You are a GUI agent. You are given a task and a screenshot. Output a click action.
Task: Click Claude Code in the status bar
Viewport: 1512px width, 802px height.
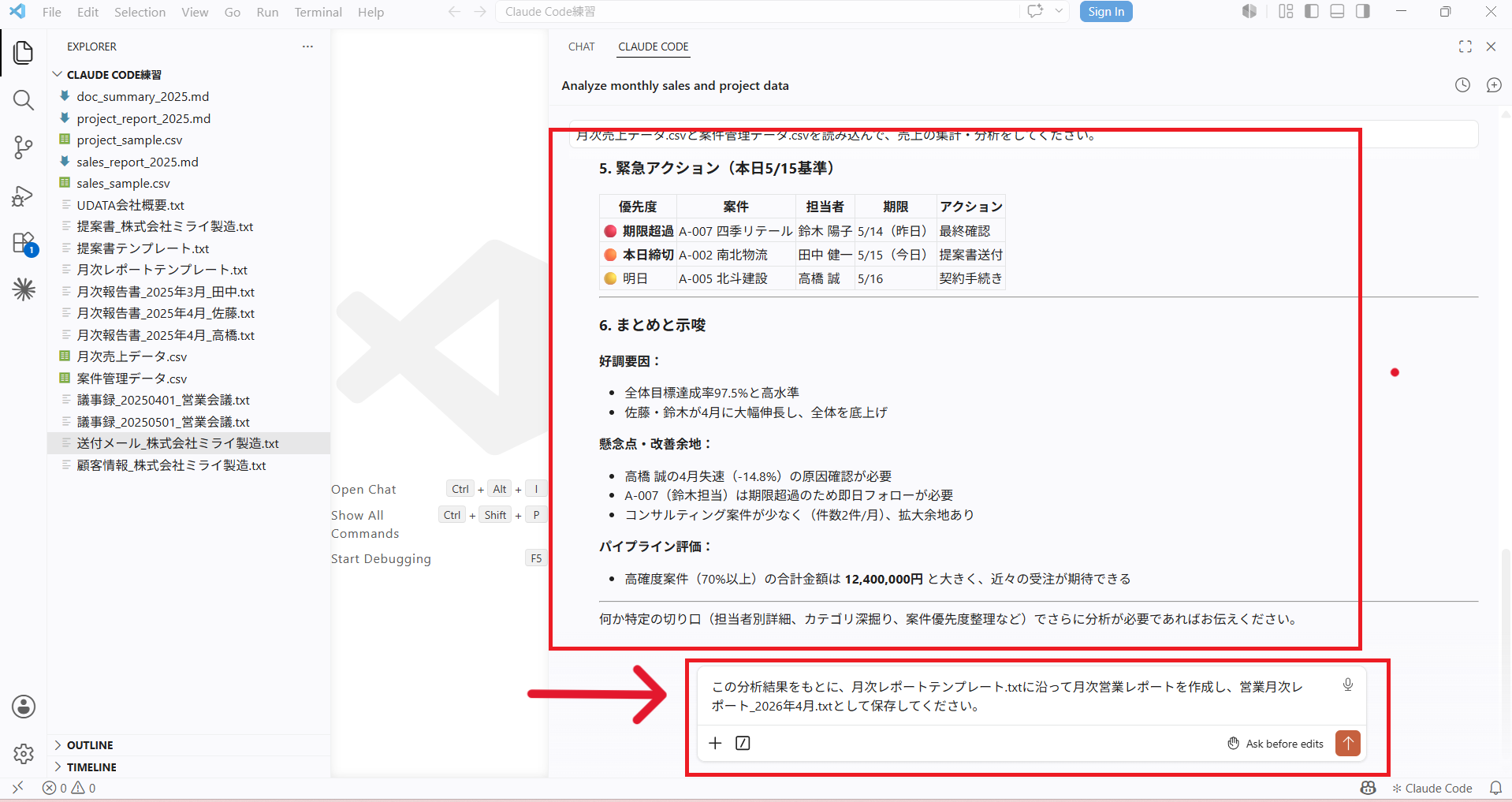[x=1432, y=788]
